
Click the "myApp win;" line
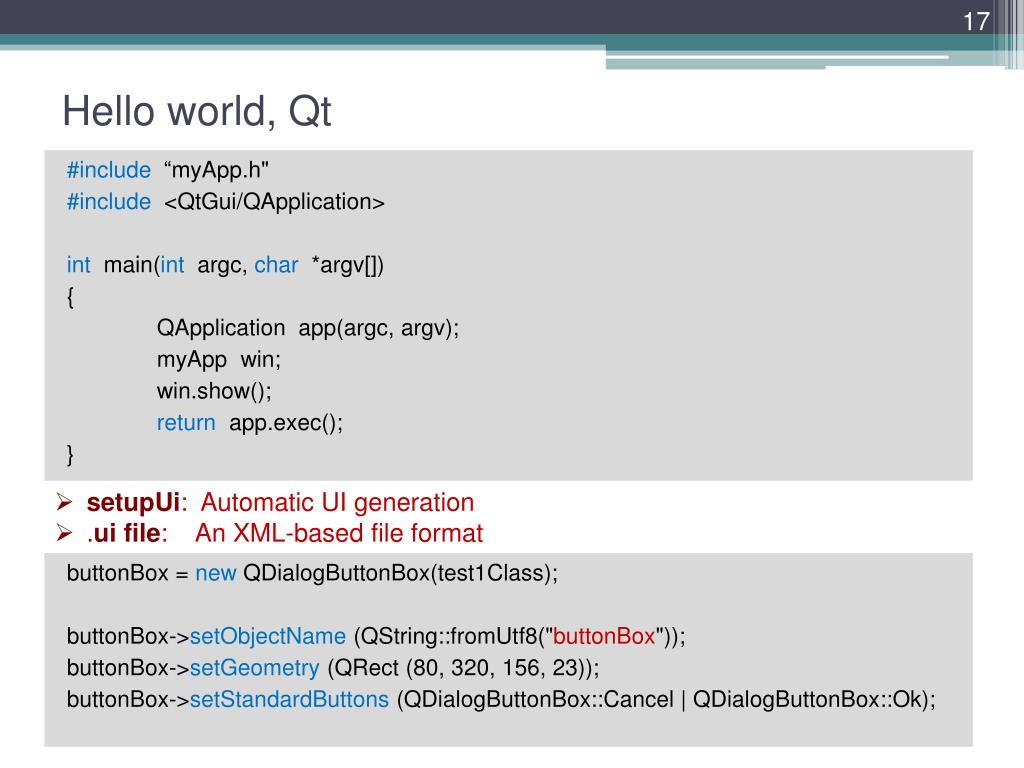click(x=219, y=360)
